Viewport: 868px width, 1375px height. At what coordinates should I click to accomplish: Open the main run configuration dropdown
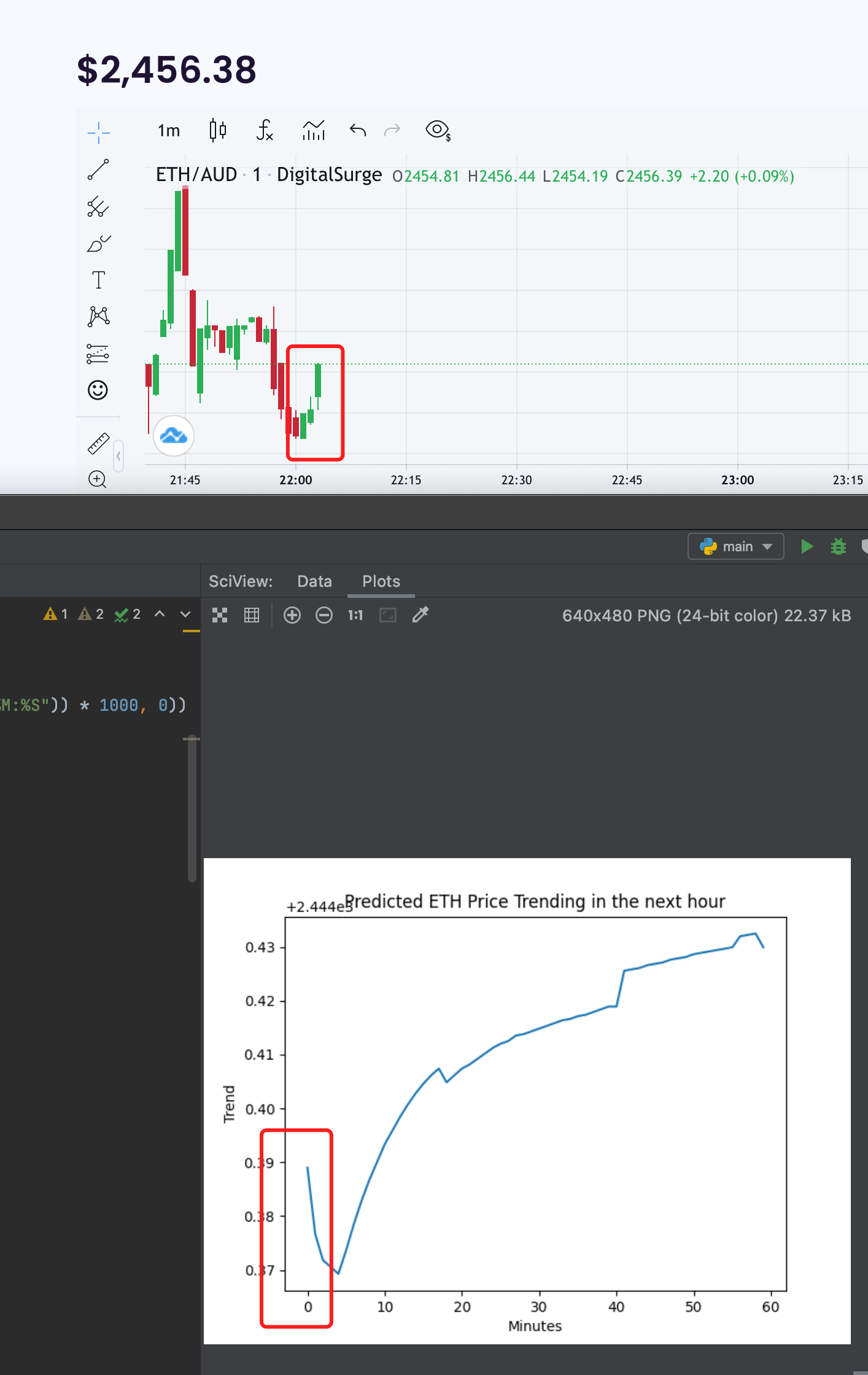click(736, 546)
